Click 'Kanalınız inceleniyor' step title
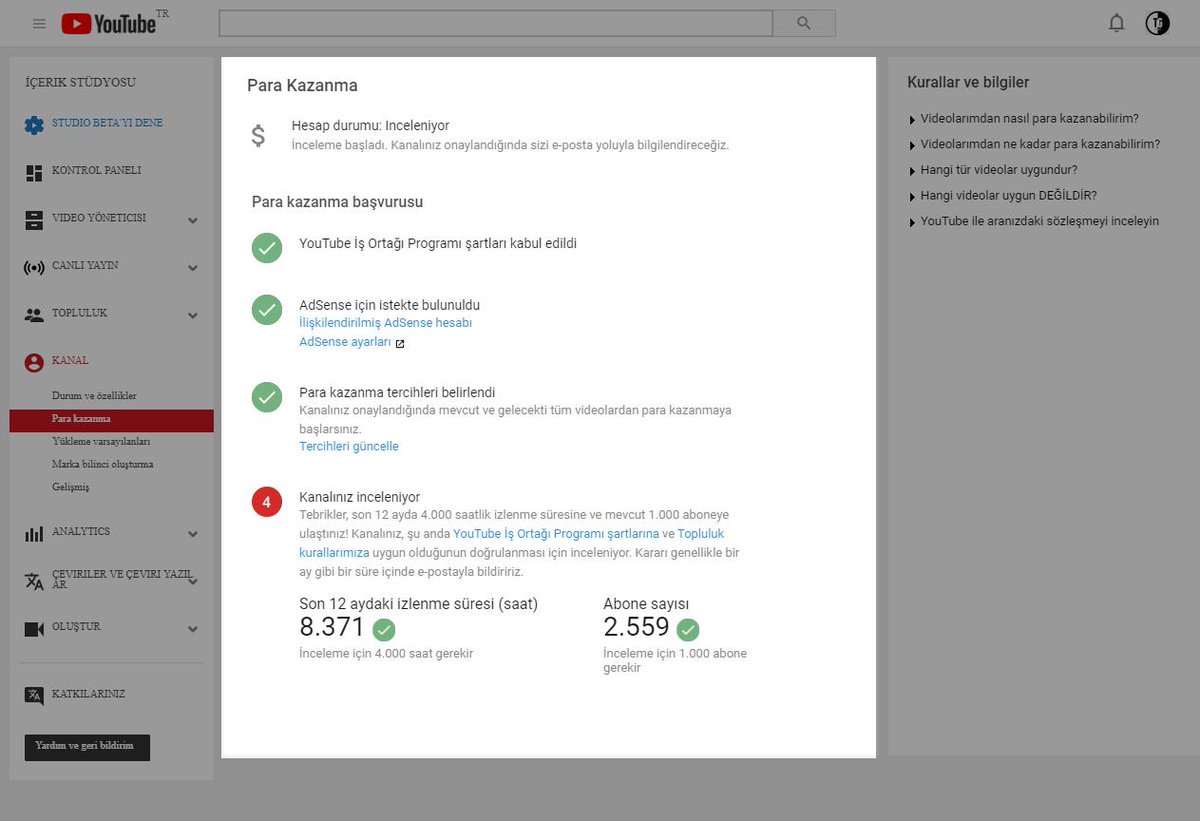 tap(359, 497)
